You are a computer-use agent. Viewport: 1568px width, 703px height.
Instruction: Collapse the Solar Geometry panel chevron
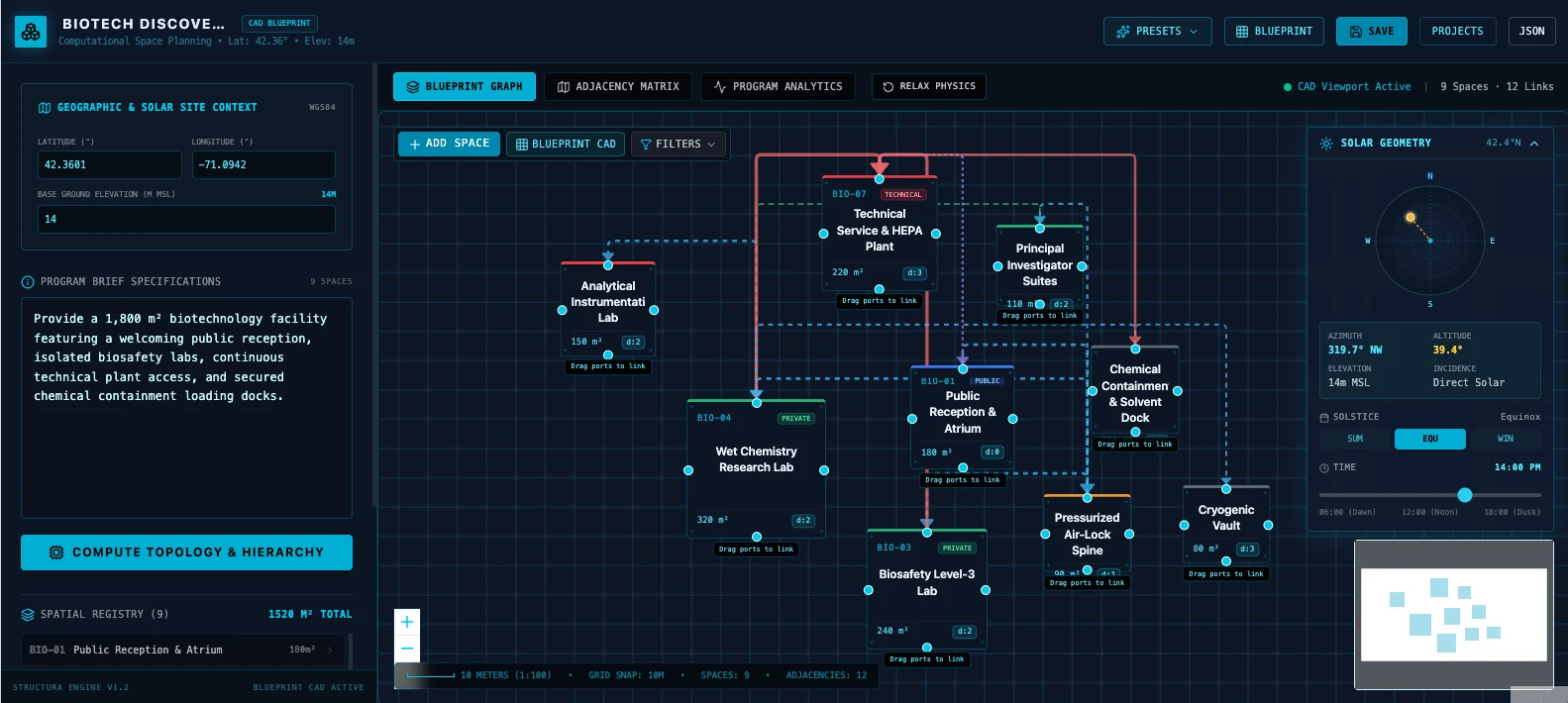click(x=1534, y=144)
